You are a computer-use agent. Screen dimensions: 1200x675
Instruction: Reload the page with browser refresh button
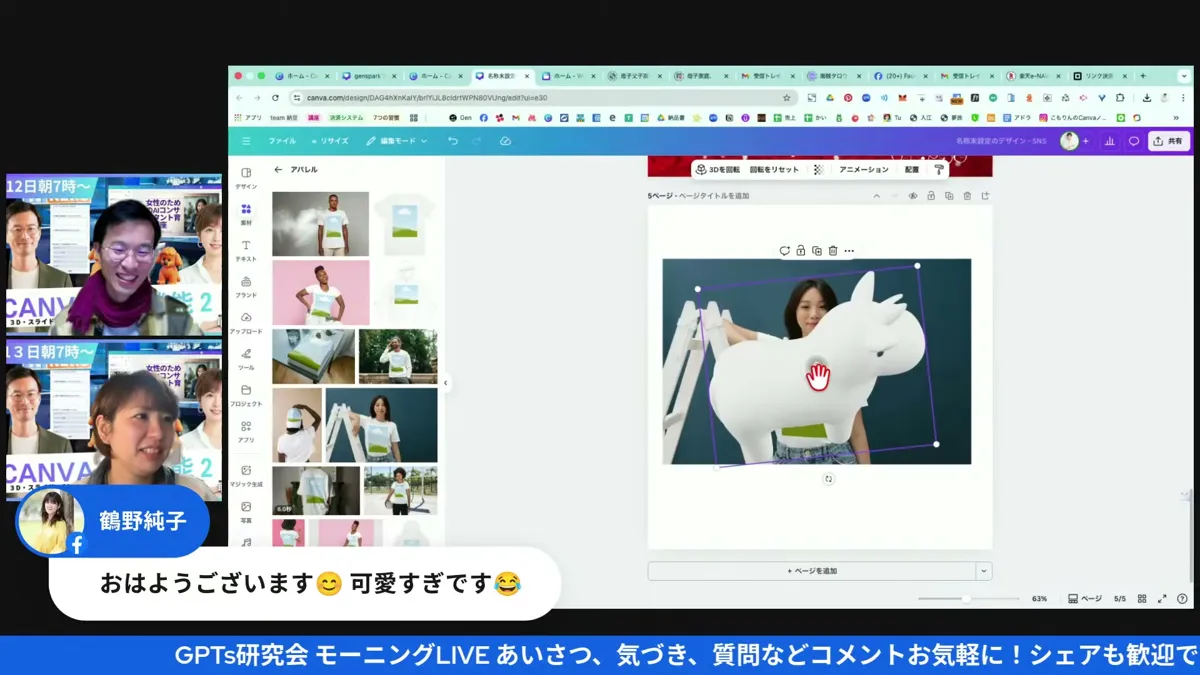click(x=275, y=98)
